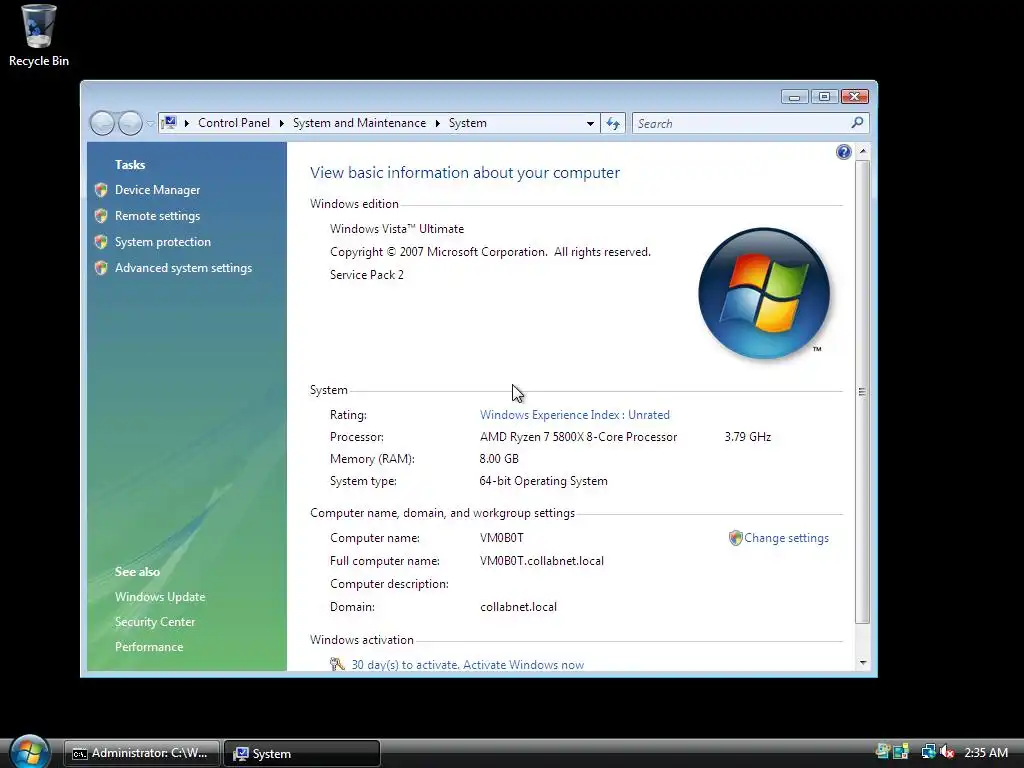Click Change settings link
The width and height of the screenshot is (1024, 768).
pyautogui.click(x=786, y=538)
